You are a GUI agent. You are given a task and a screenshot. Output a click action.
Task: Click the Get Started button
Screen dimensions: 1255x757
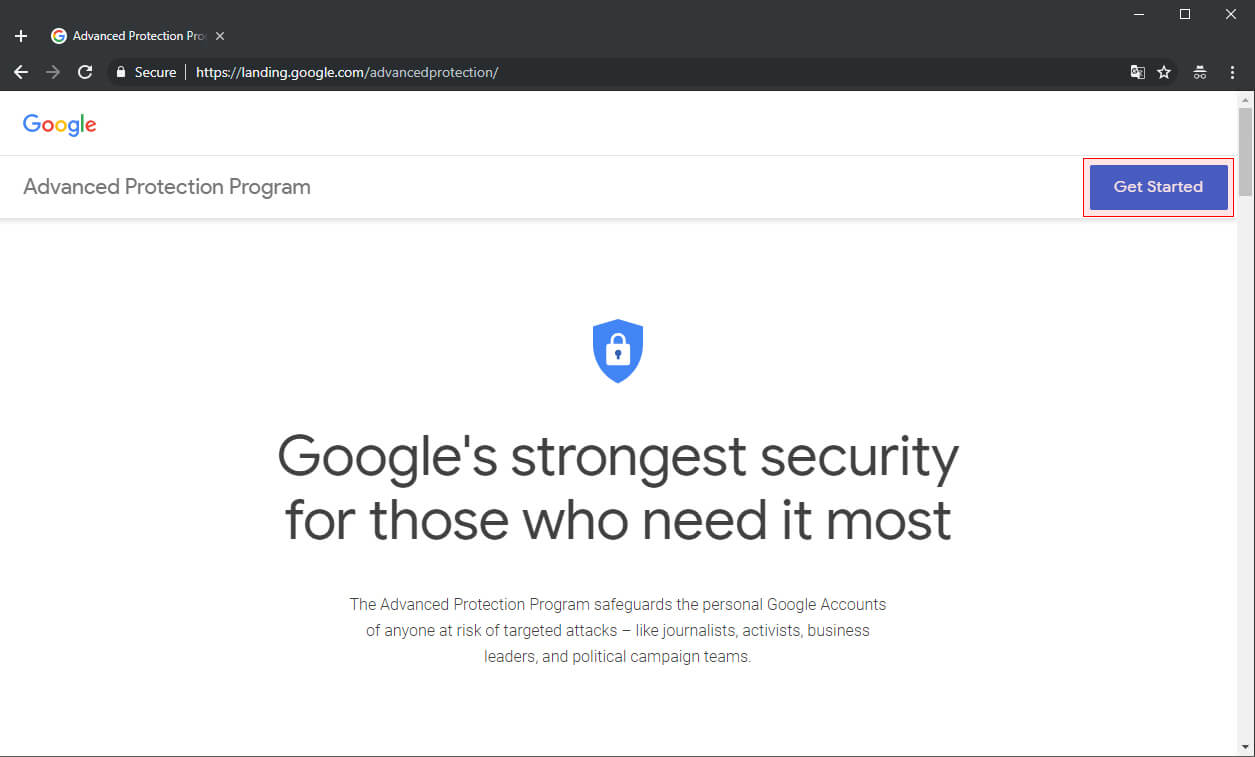pos(1158,186)
